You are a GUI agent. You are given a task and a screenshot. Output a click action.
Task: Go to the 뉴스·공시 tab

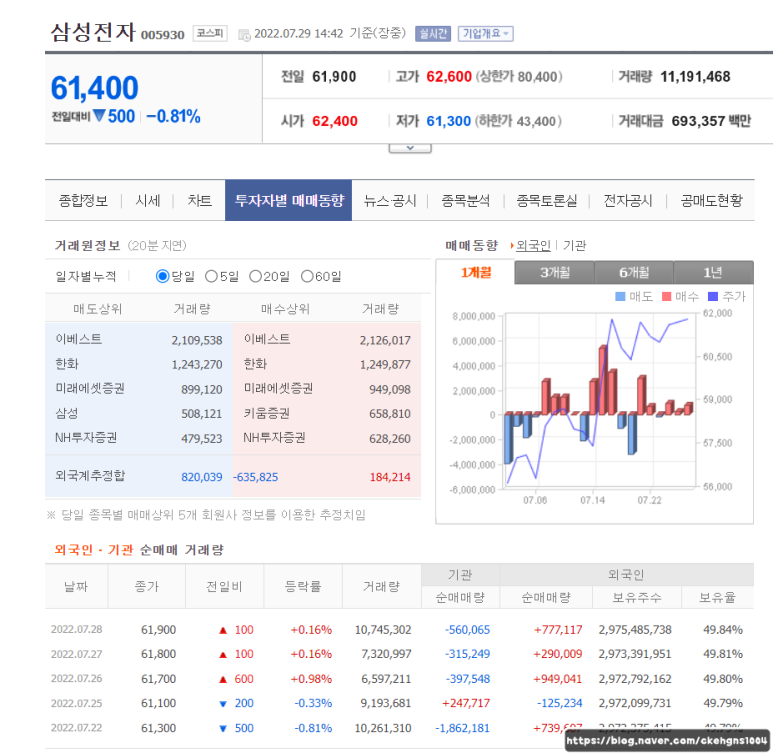(390, 201)
